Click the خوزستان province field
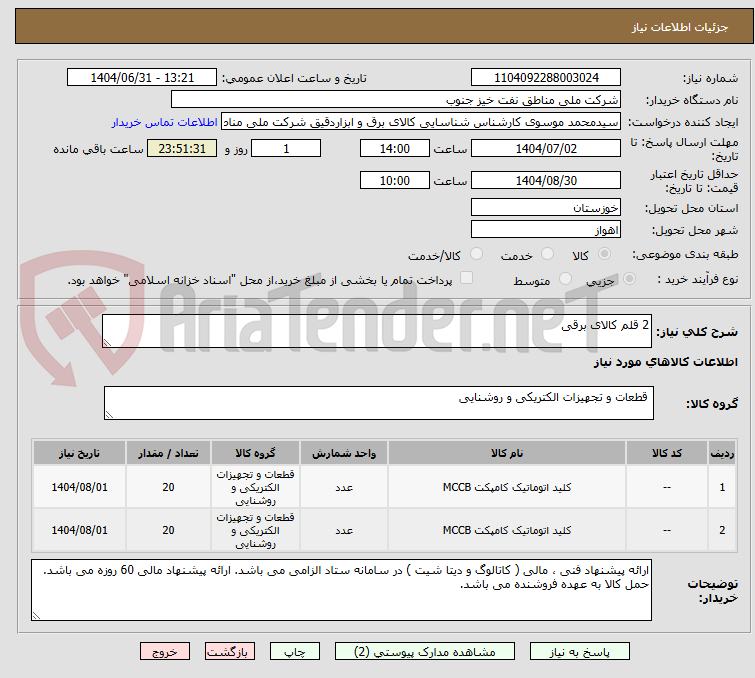 coord(546,208)
